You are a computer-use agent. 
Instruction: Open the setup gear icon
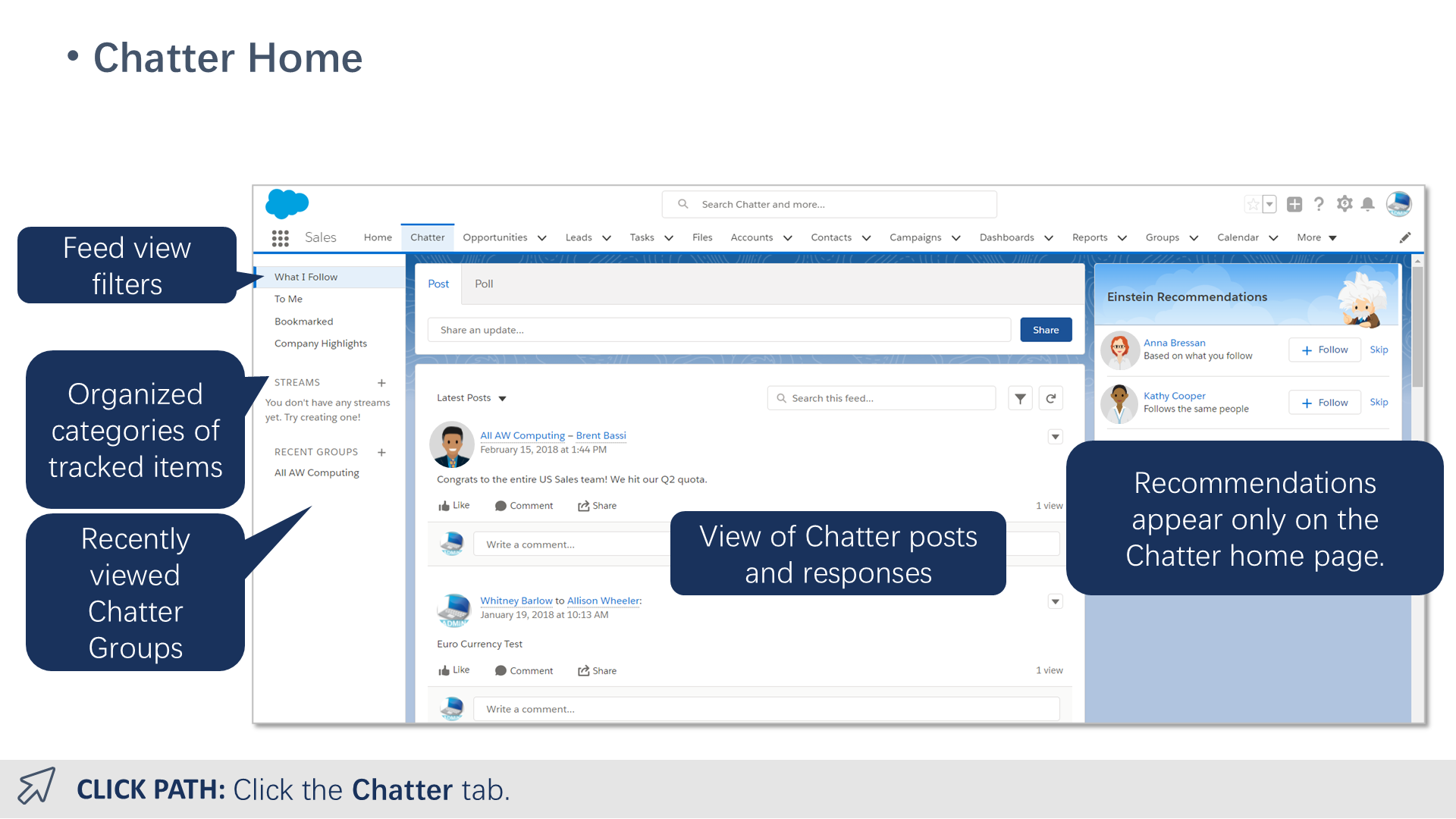(1345, 203)
